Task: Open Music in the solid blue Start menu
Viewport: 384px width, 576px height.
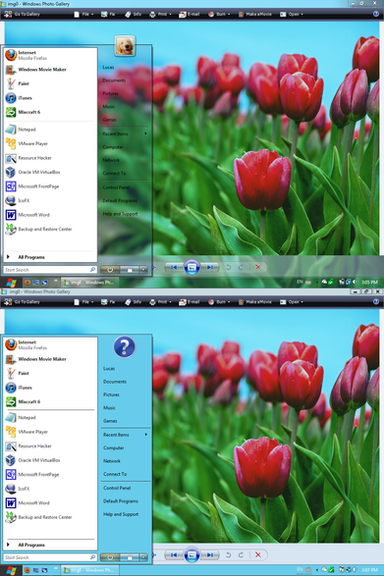Action: point(125,408)
